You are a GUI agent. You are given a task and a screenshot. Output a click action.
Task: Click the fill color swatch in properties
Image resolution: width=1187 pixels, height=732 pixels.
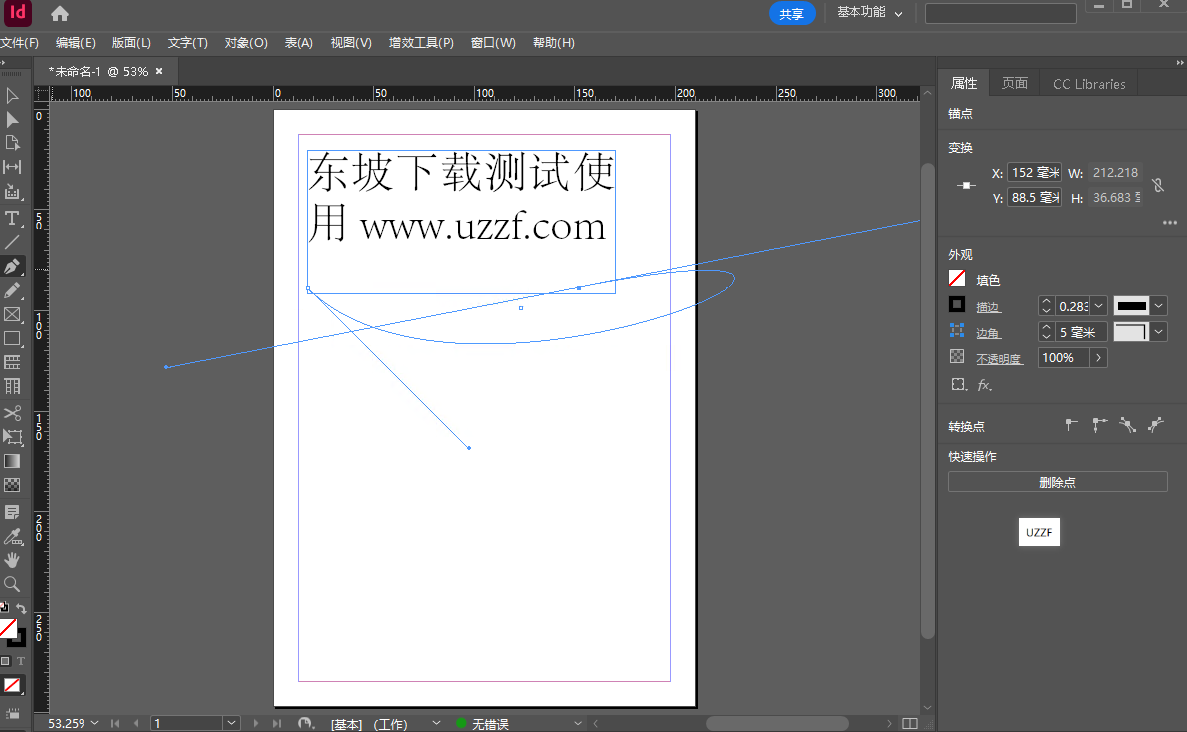coord(957,279)
